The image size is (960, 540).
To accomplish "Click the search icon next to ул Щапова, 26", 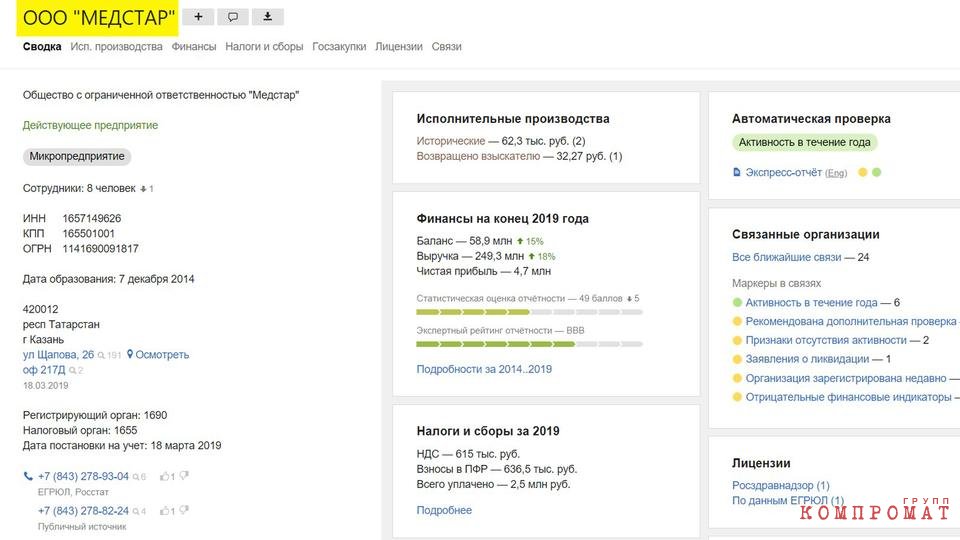I will [101, 355].
